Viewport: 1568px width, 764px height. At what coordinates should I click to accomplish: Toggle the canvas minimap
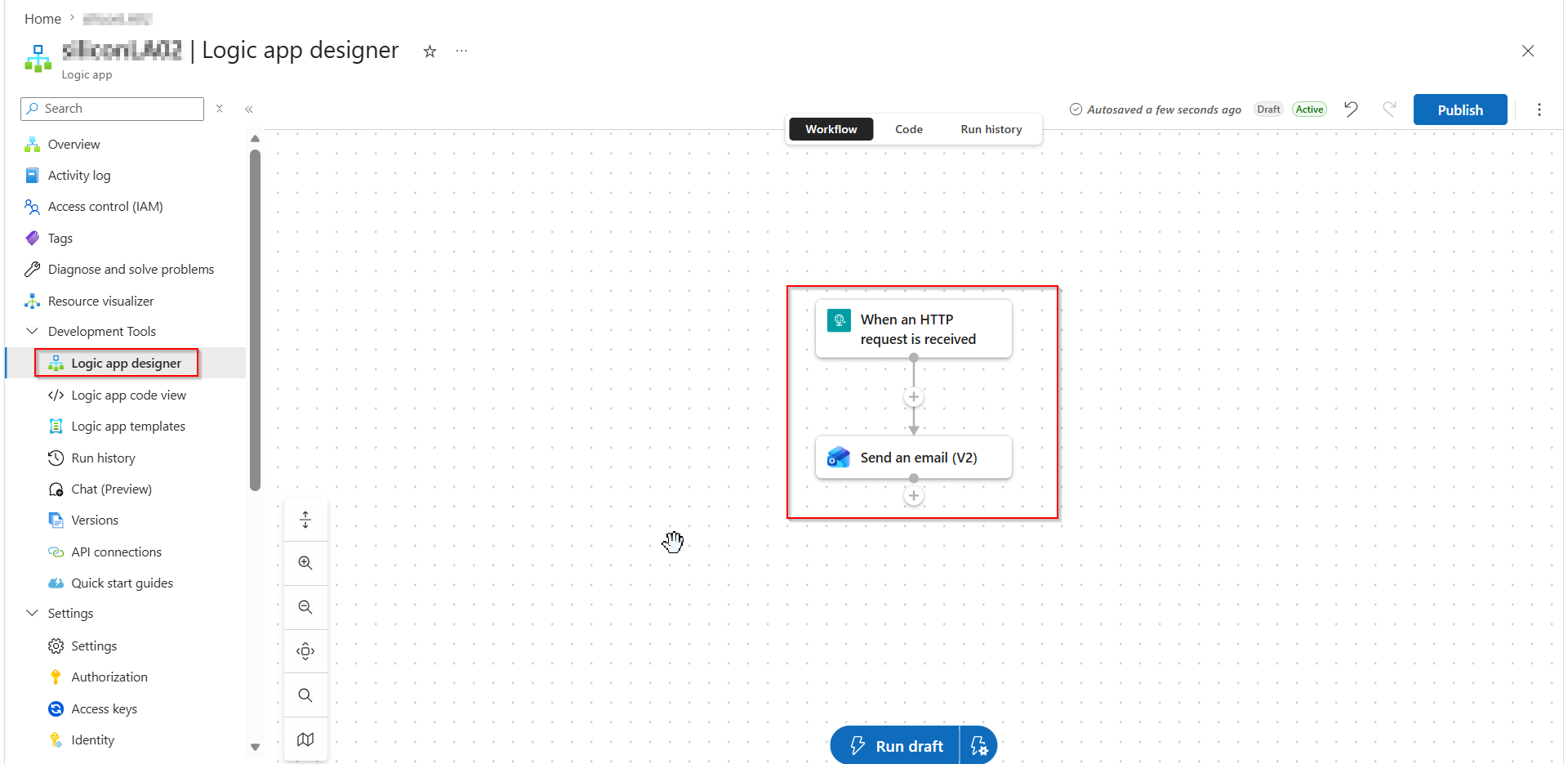(305, 739)
